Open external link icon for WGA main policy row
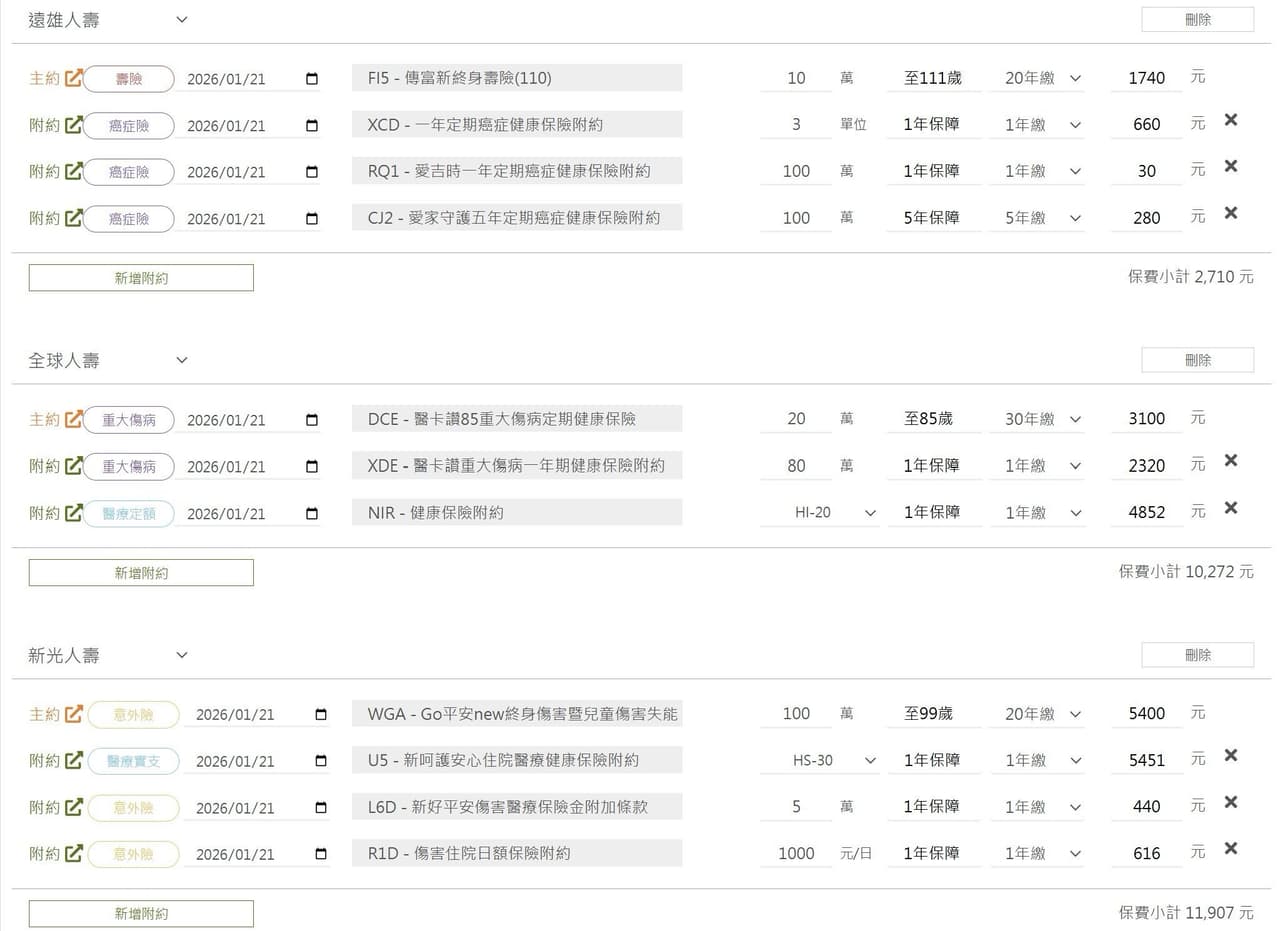The height and width of the screenshot is (931, 1280). pos(73,714)
